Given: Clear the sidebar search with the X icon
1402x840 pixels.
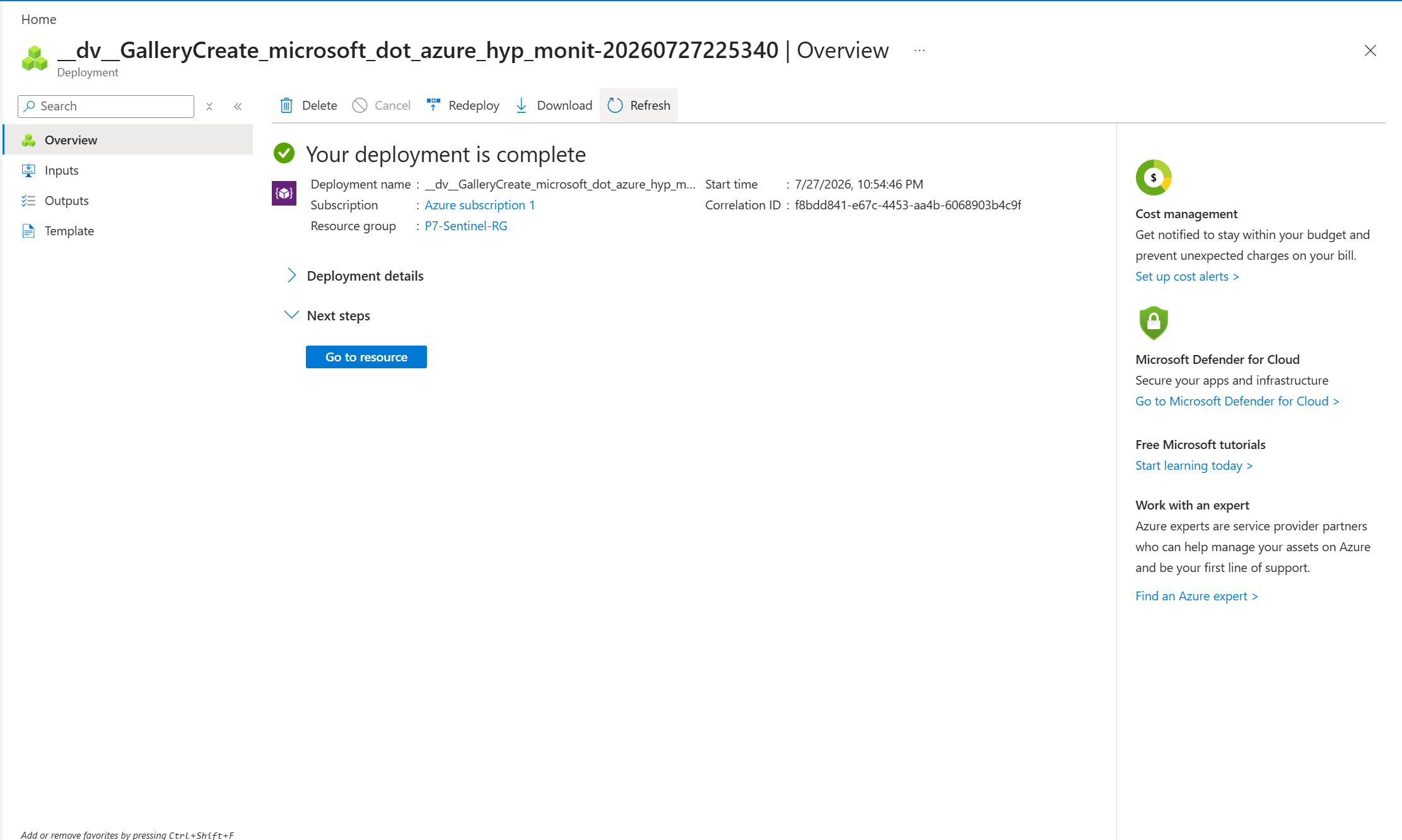Looking at the screenshot, I should (x=209, y=107).
